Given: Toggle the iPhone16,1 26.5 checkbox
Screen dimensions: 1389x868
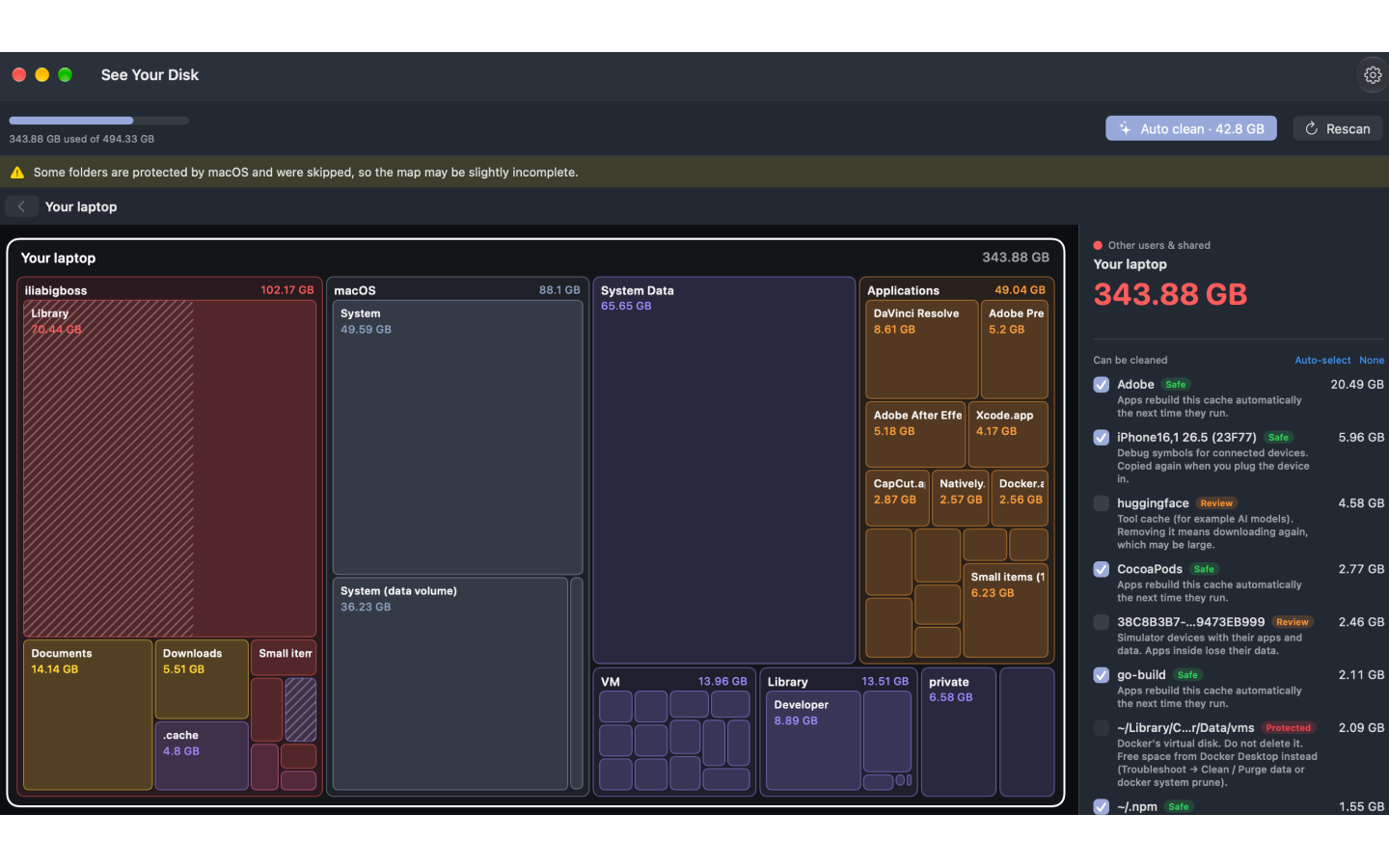Looking at the screenshot, I should (x=1101, y=438).
